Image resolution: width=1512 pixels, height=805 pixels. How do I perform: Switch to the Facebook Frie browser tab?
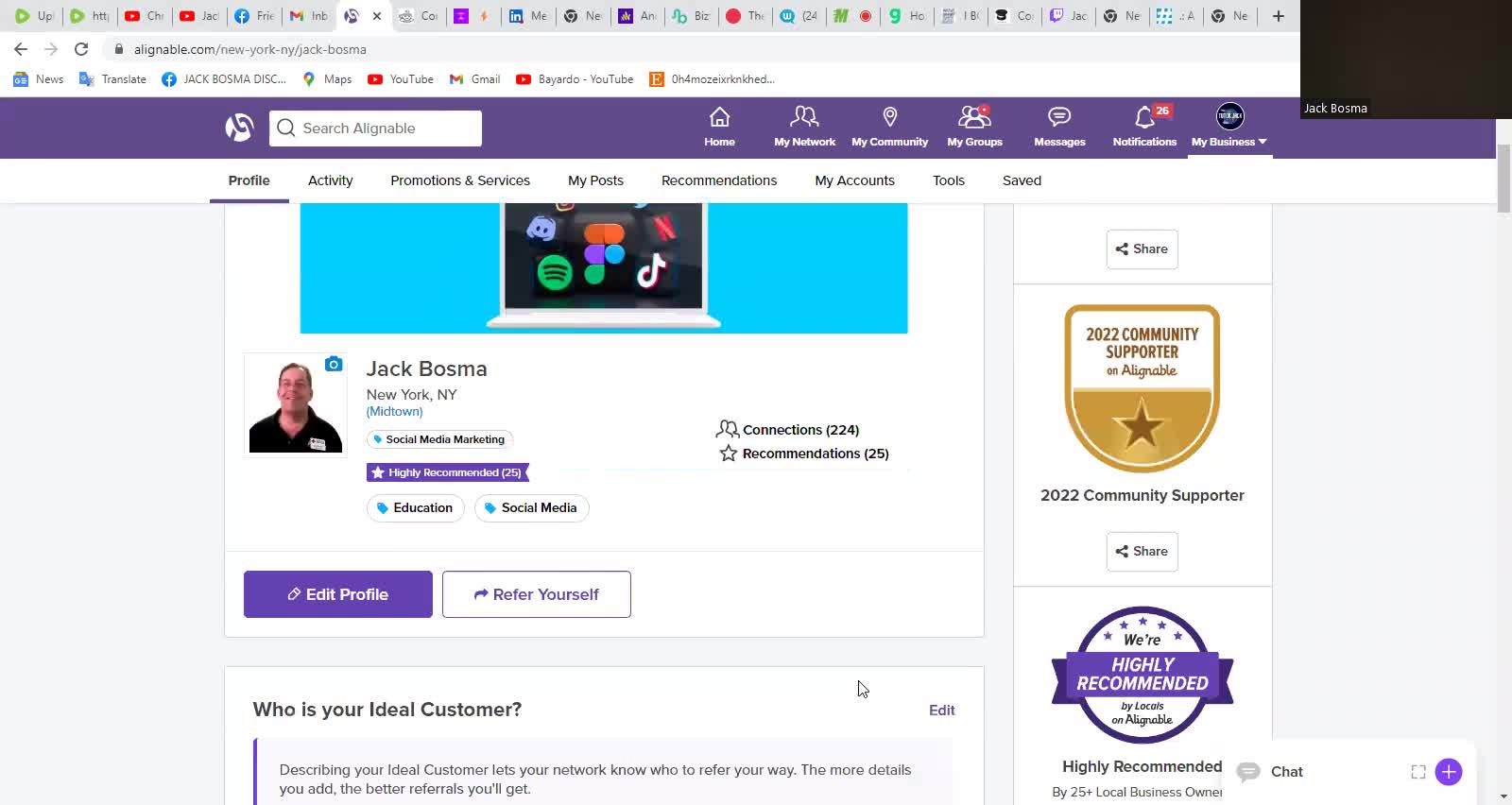click(x=254, y=16)
